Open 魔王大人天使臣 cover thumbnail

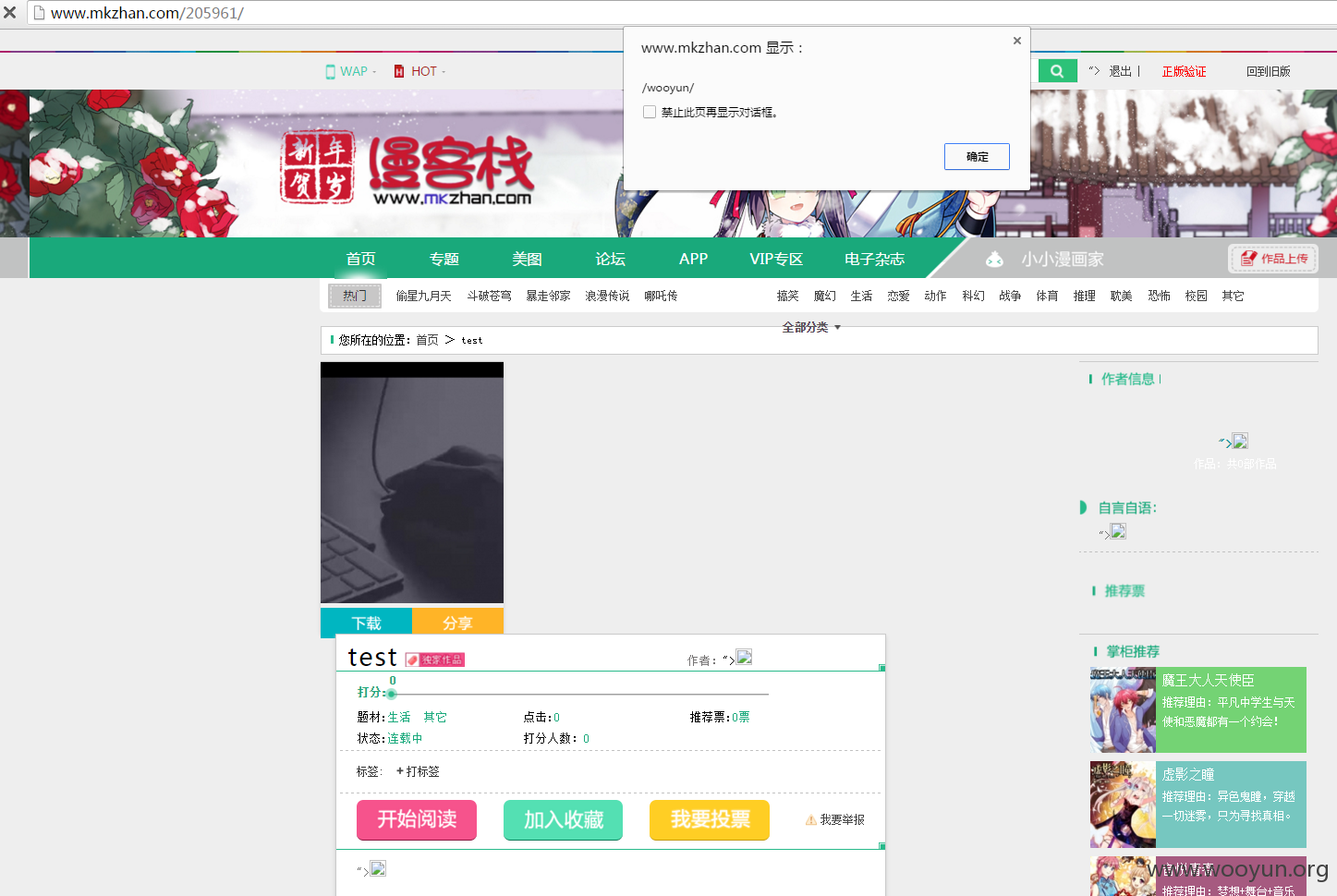(x=1123, y=709)
